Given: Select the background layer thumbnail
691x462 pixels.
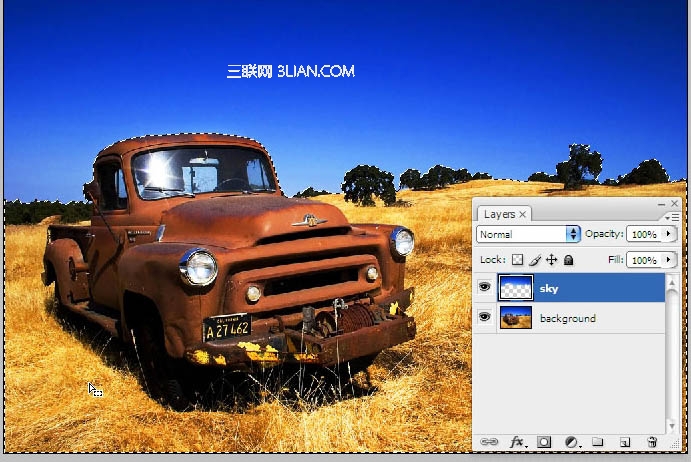Looking at the screenshot, I should [516, 318].
